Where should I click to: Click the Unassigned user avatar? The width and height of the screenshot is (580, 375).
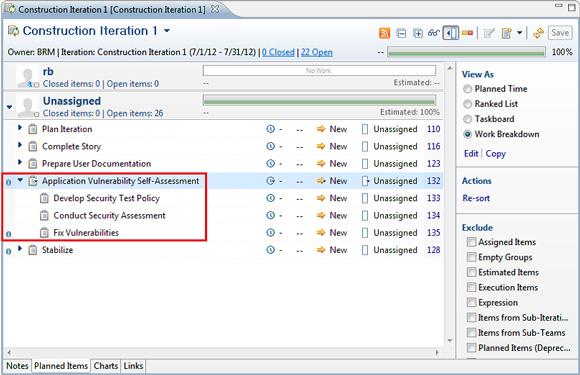(27, 107)
